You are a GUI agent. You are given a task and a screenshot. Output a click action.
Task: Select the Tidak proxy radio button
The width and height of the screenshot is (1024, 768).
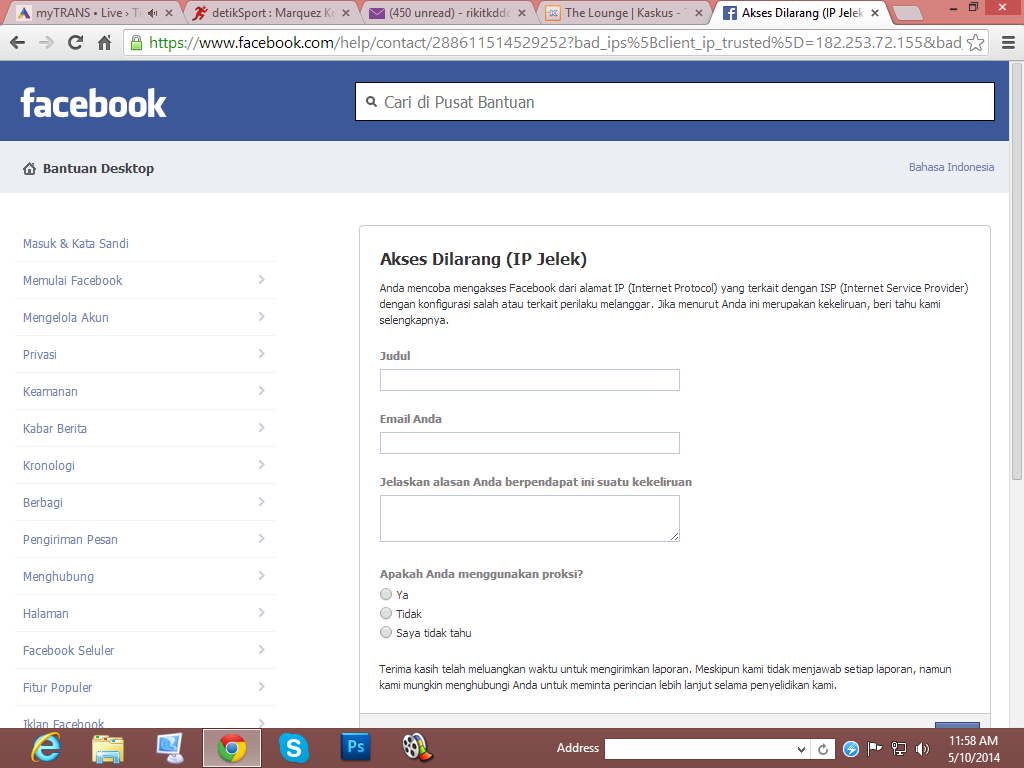point(386,613)
